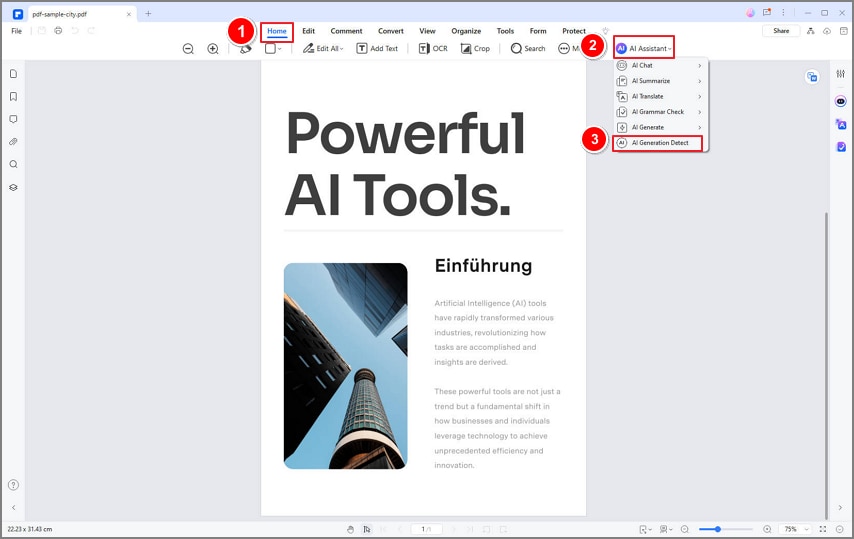This screenshot has width=854, height=539.
Task: Click the translate icon on right sidebar
Action: [841, 124]
